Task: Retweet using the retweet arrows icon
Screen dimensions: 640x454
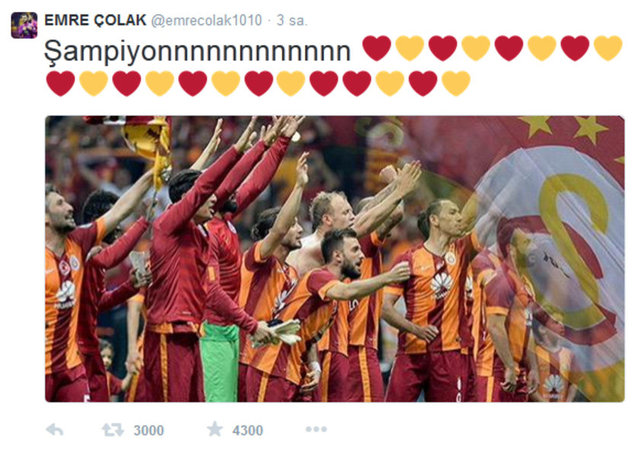Action: coord(113,430)
